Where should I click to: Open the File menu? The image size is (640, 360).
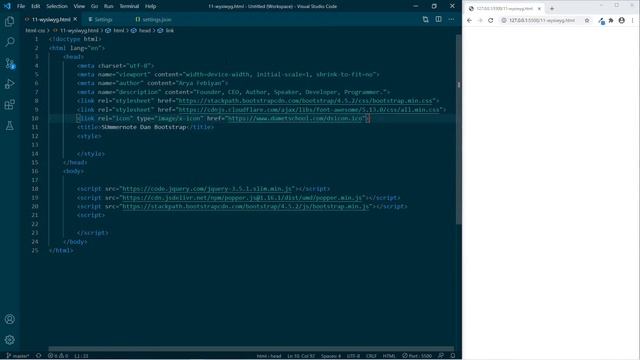[21, 6]
